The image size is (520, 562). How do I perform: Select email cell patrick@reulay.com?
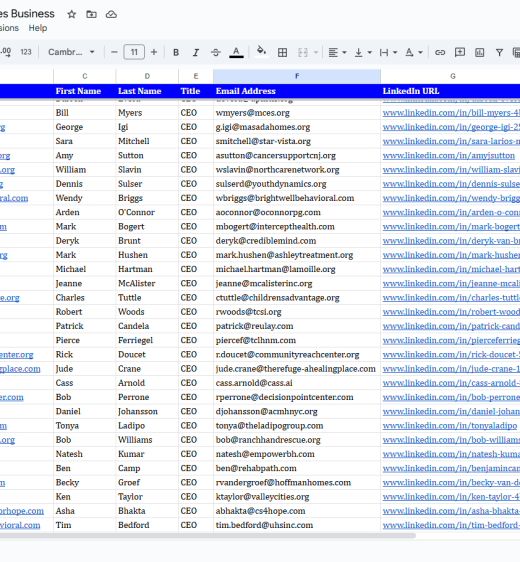coord(297,326)
